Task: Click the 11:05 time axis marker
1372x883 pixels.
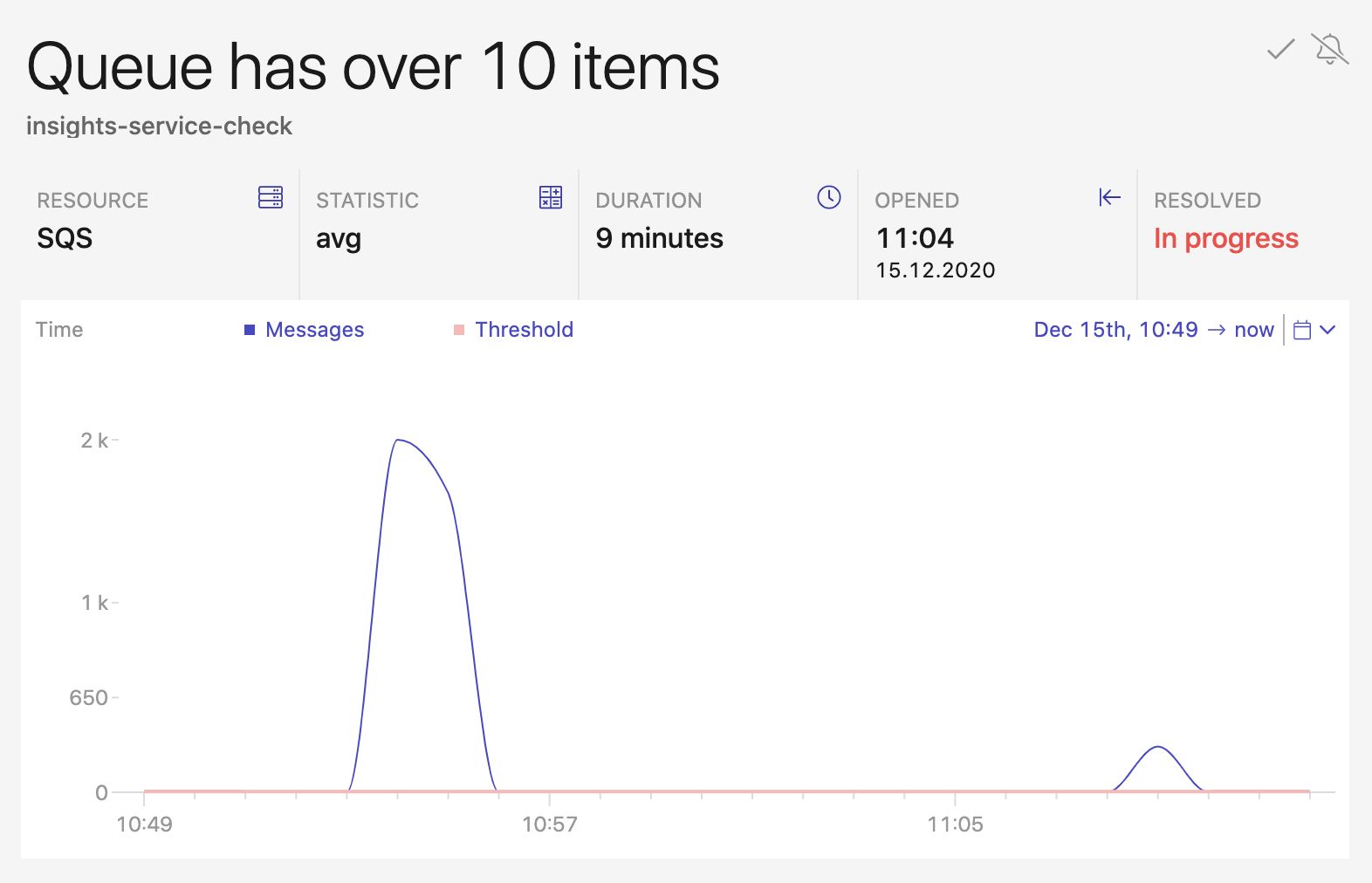Action: pyautogui.click(x=955, y=824)
